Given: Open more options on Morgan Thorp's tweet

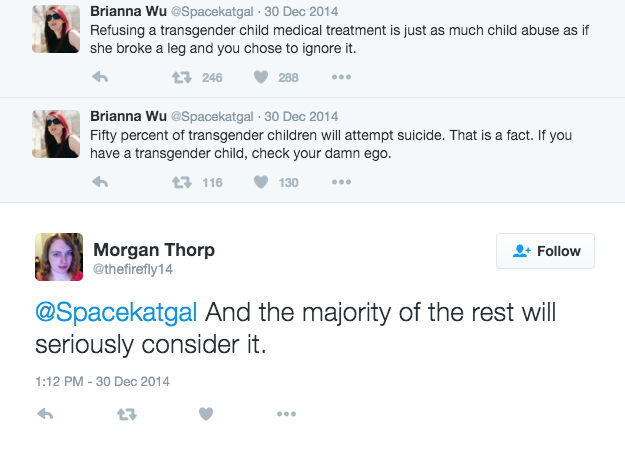Looking at the screenshot, I should pyautogui.click(x=286, y=414).
